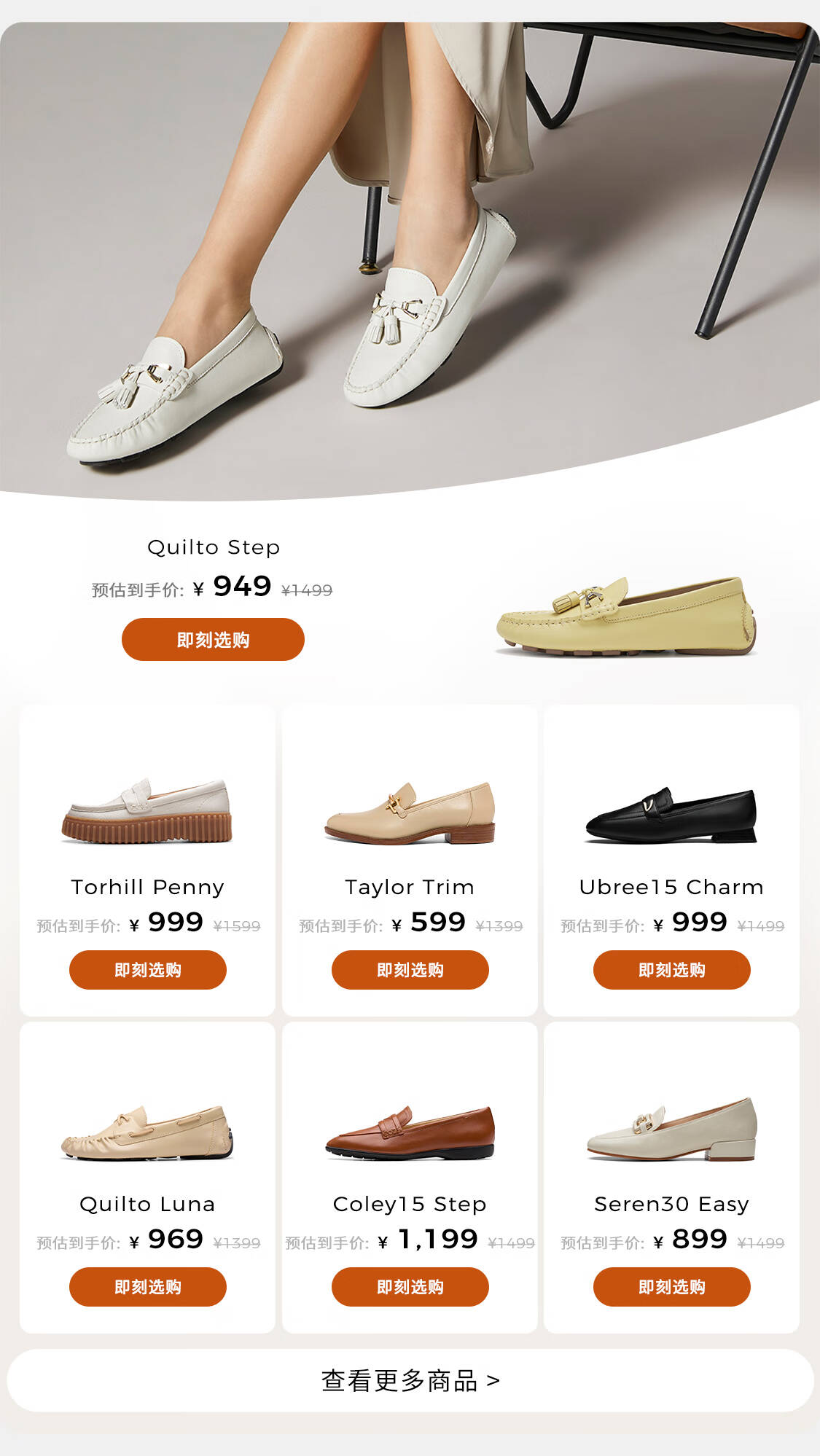The image size is (820, 1456).
Task: Click 即刻选购 under Quilto Luna
Action: (x=148, y=1287)
